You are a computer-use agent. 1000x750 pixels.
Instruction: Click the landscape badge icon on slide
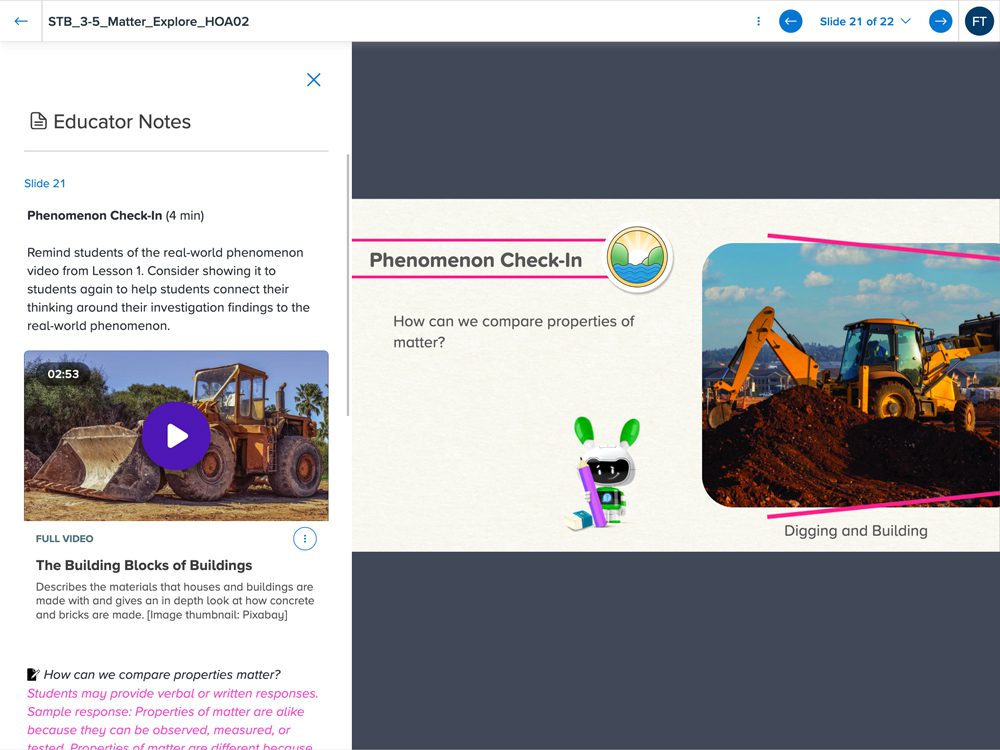coord(638,258)
